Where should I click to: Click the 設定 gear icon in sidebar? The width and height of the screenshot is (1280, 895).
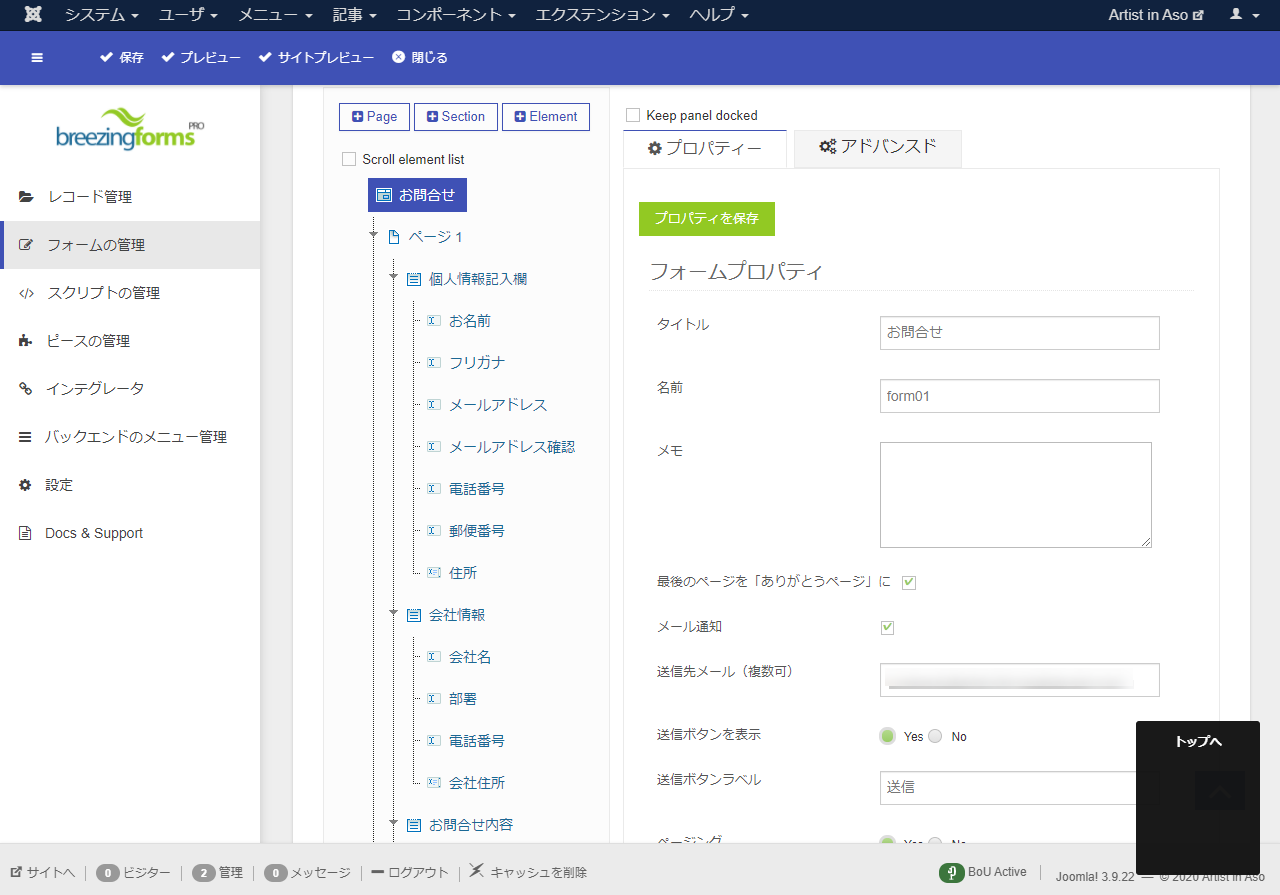coord(25,485)
